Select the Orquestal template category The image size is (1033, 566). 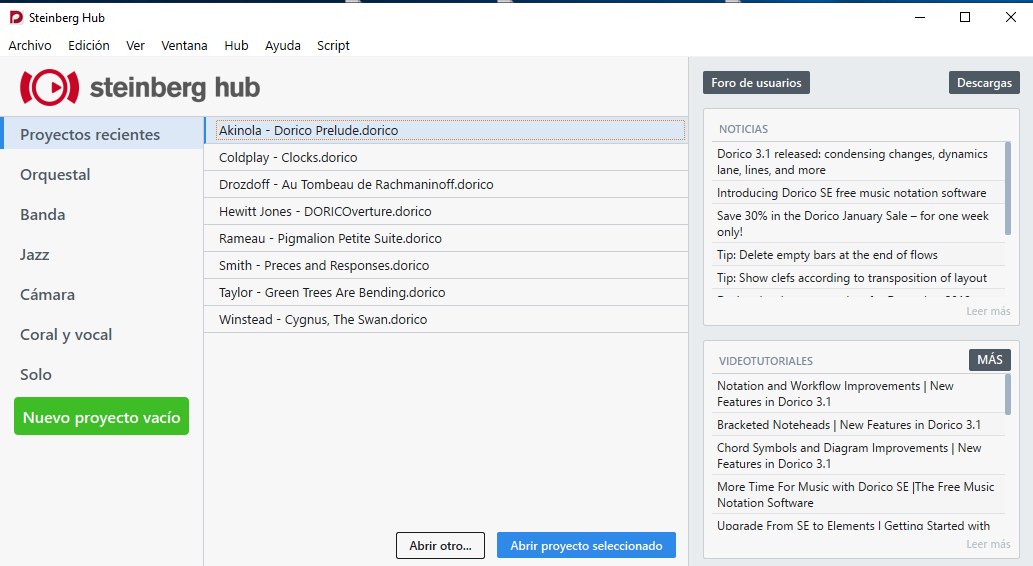pyautogui.click(x=102, y=174)
